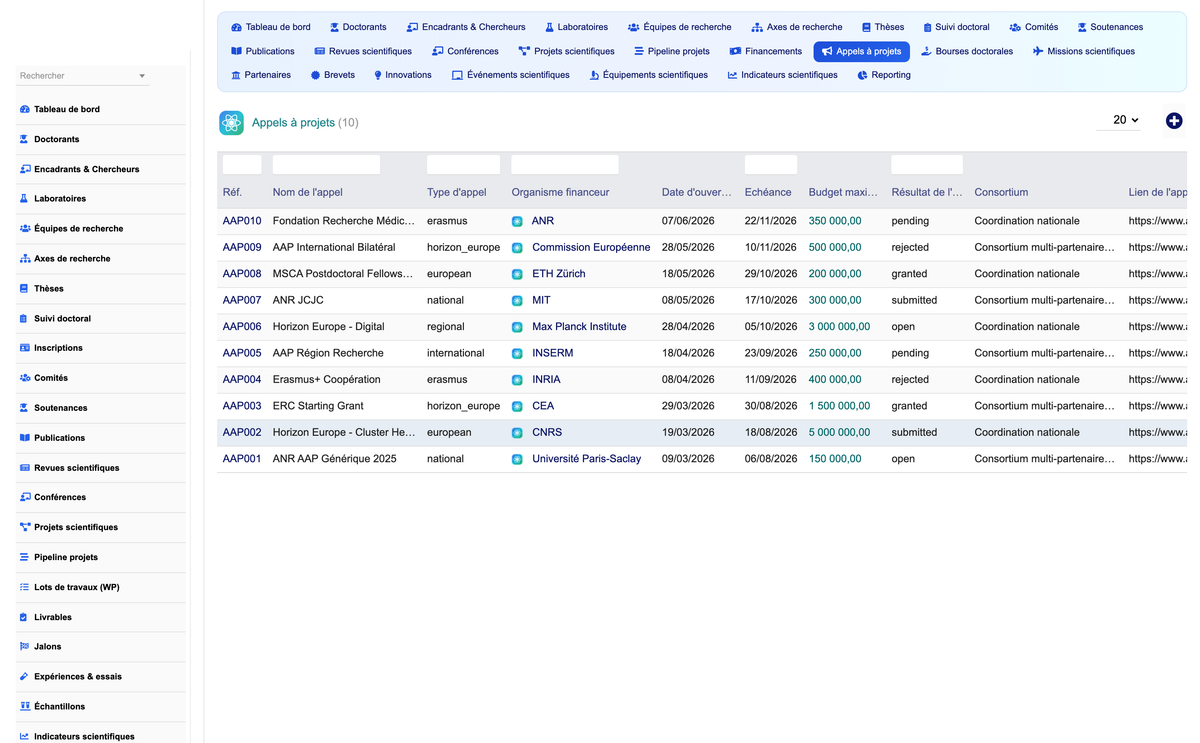Open Missions scientifiques top tab
The height and width of the screenshot is (743, 1200).
click(x=1084, y=51)
